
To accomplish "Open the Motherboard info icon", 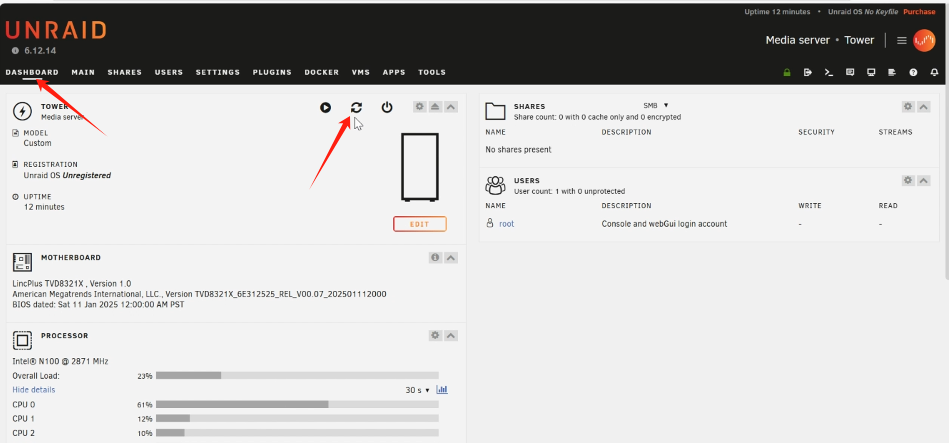I will click(435, 257).
